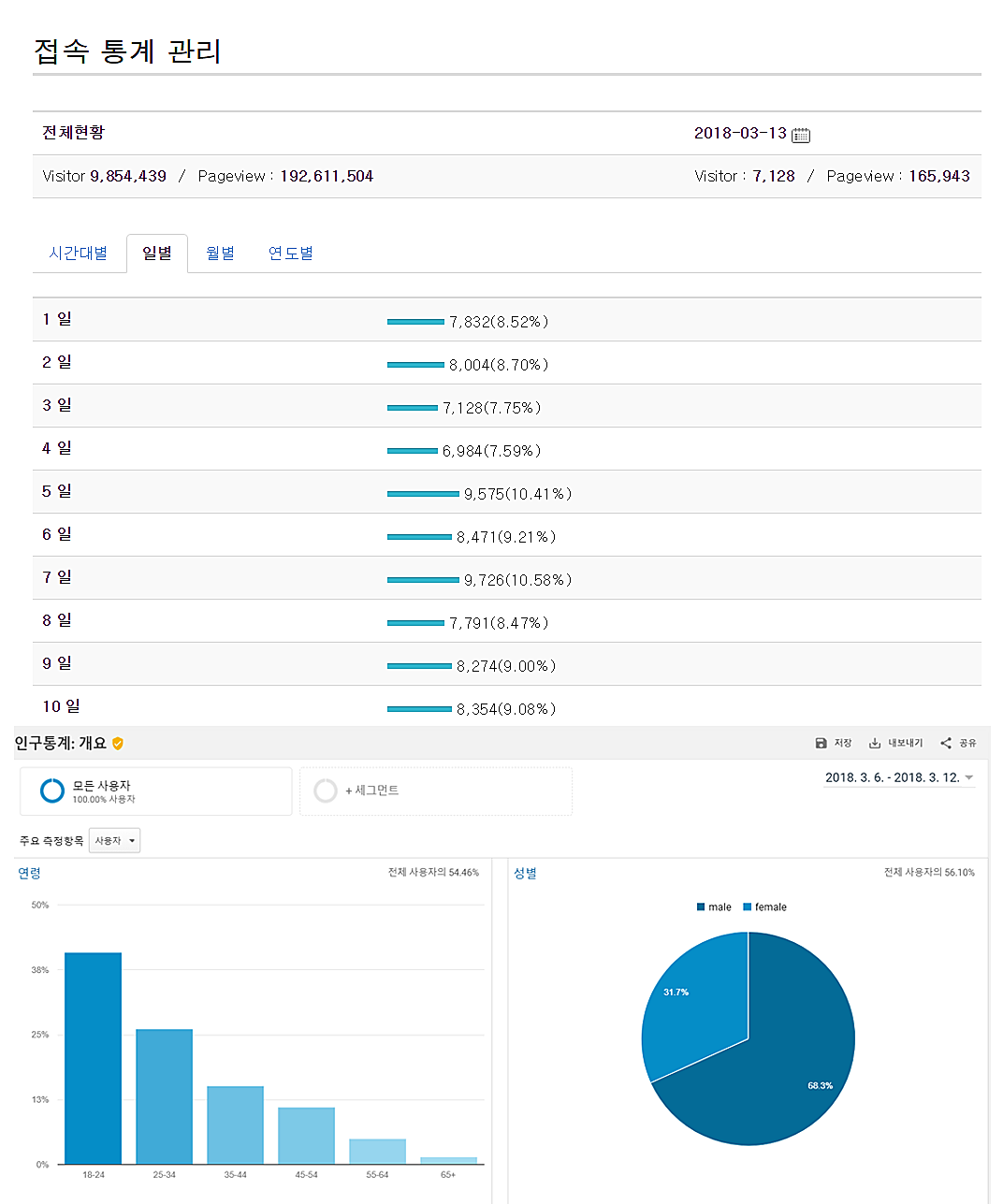Click the 전체 사용자의 56.10% label
Viewport: 1003px width, 1204px height.
click(x=929, y=872)
